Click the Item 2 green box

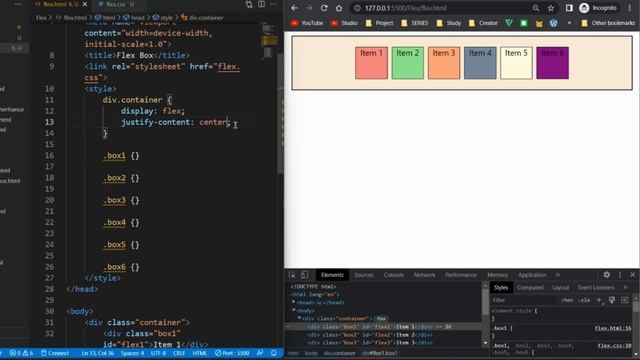click(x=408, y=63)
